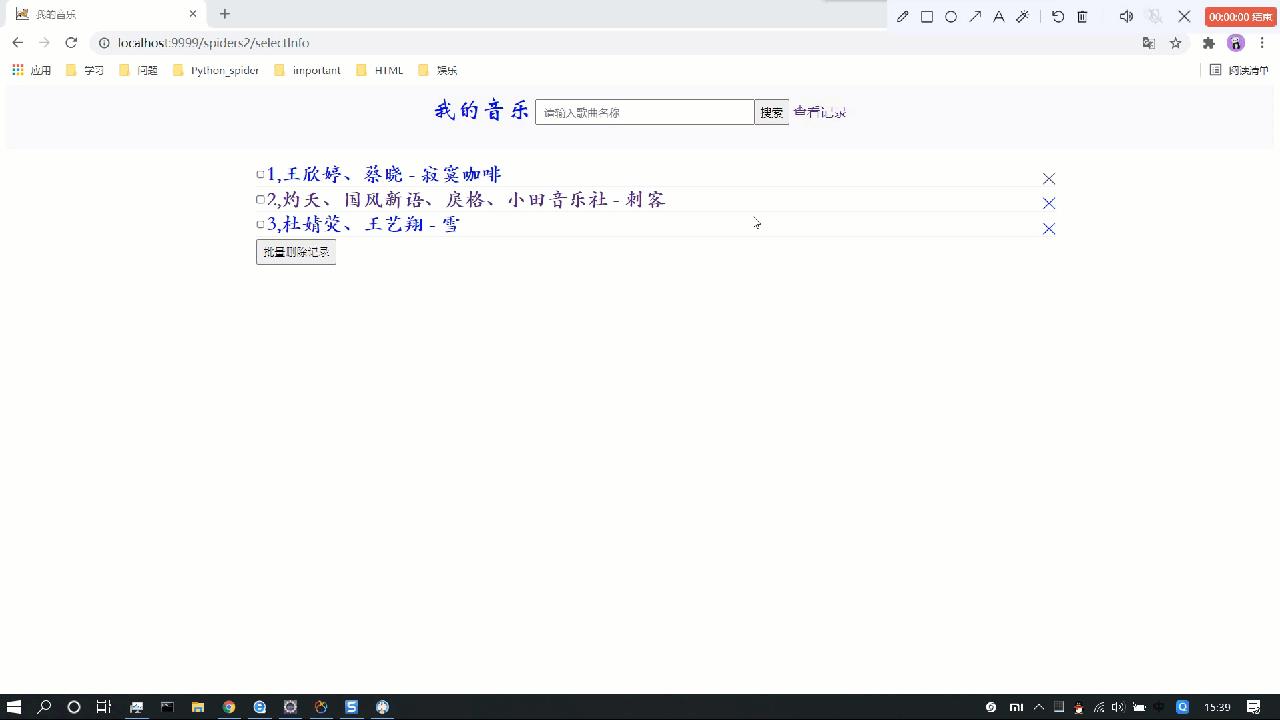Screen dimensions: 1280x720
Task: Show hidden tray icons chevron
Action: point(1038,707)
